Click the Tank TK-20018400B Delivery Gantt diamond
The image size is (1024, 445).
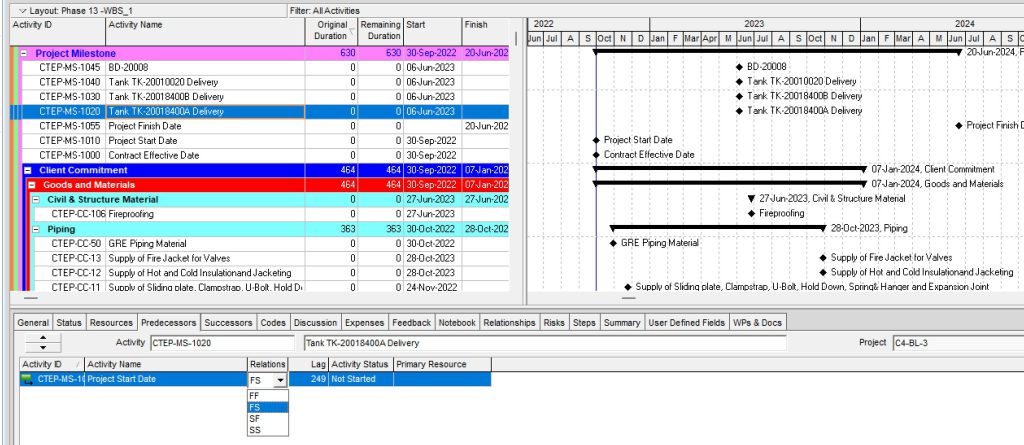point(739,96)
